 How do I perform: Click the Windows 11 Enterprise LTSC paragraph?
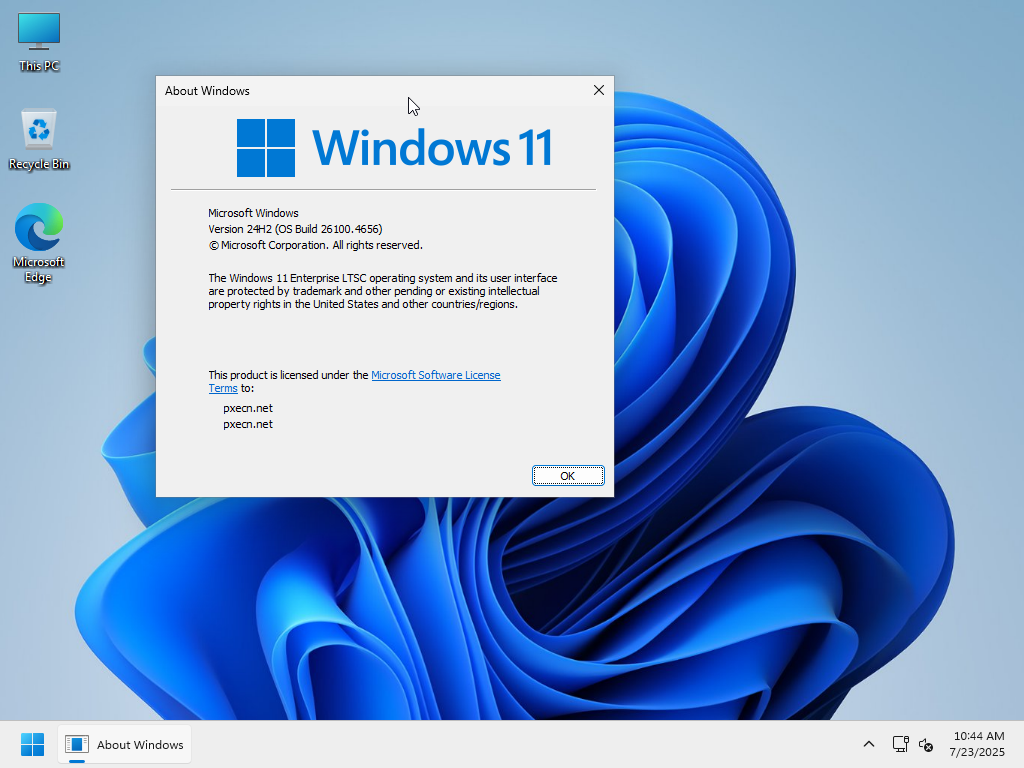click(382, 291)
